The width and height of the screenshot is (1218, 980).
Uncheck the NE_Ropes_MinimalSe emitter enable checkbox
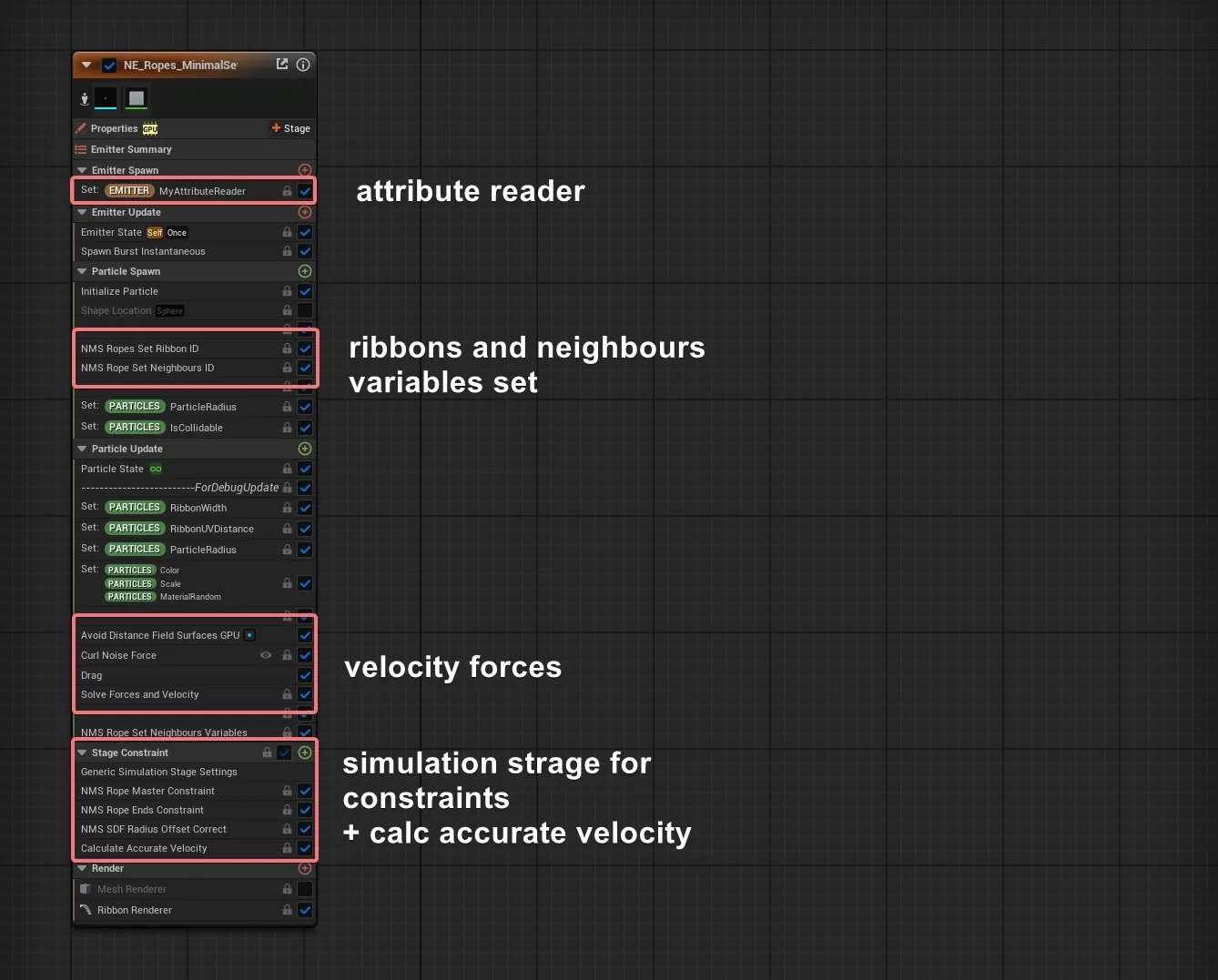(x=109, y=66)
